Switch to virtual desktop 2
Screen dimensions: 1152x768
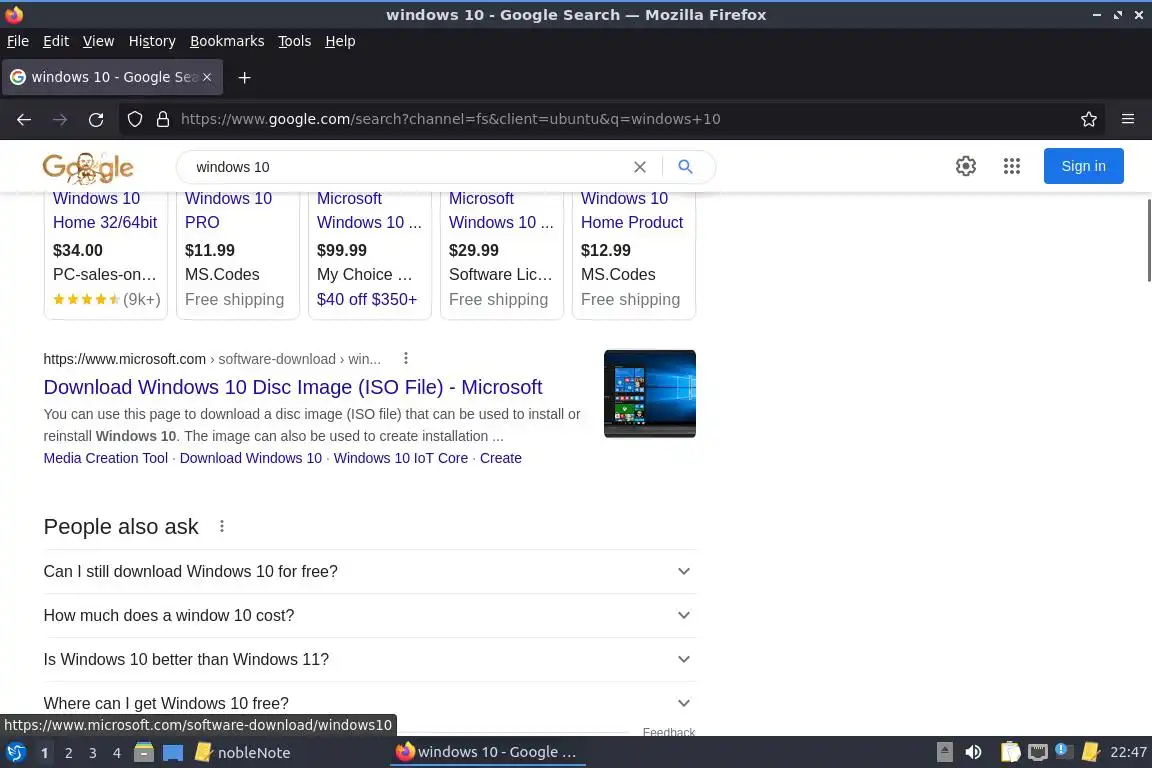[68, 753]
